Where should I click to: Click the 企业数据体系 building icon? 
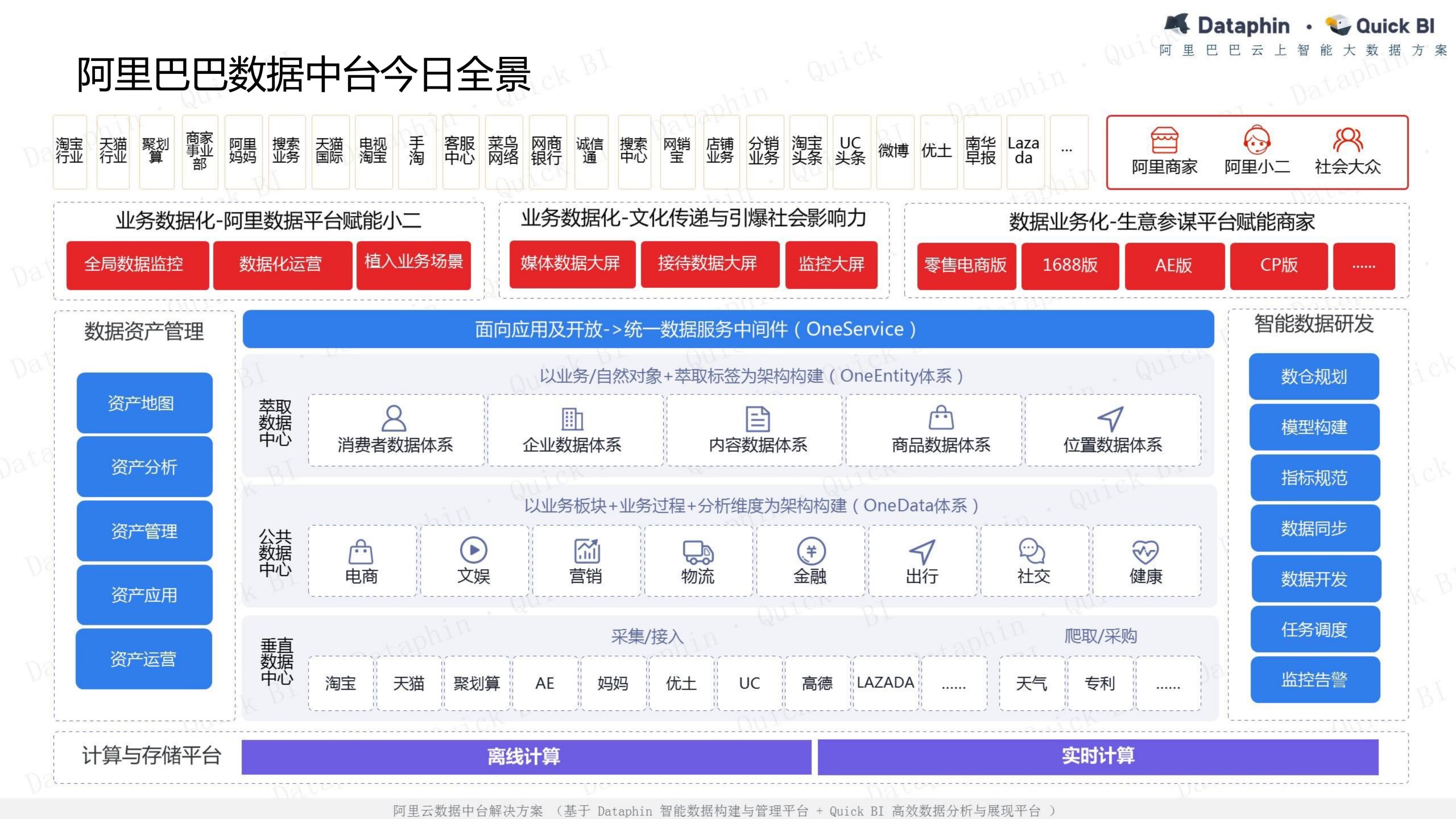(x=572, y=419)
